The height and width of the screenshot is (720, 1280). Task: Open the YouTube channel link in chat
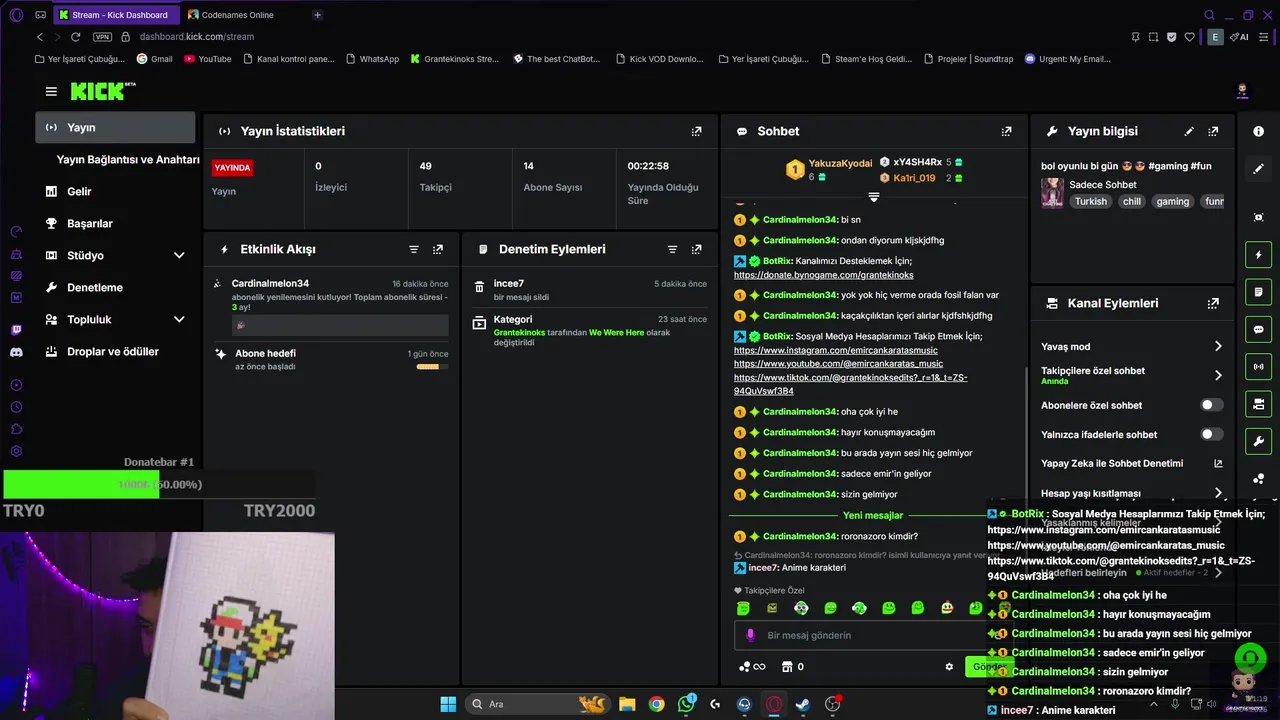(x=838, y=364)
